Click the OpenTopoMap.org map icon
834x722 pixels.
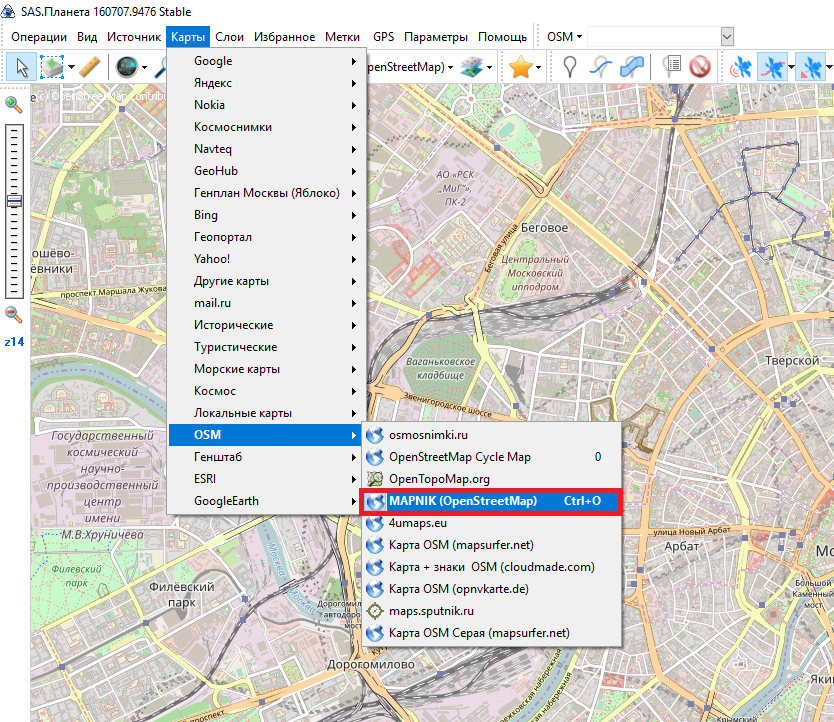click(x=375, y=479)
